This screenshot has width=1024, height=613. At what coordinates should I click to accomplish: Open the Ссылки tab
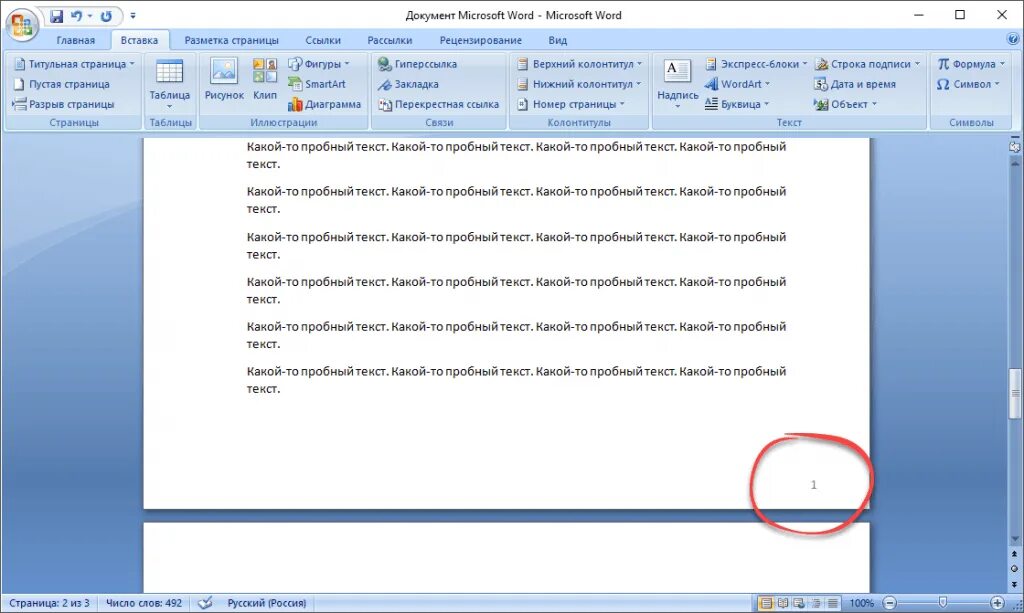[323, 40]
